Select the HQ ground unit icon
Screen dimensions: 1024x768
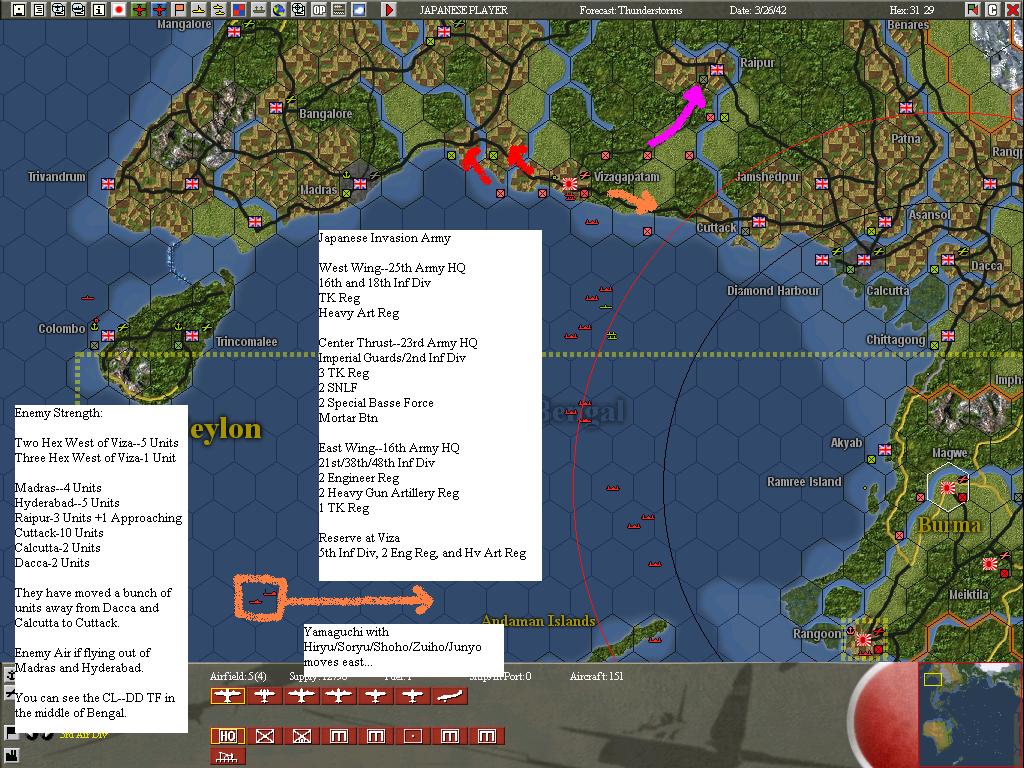[227, 736]
